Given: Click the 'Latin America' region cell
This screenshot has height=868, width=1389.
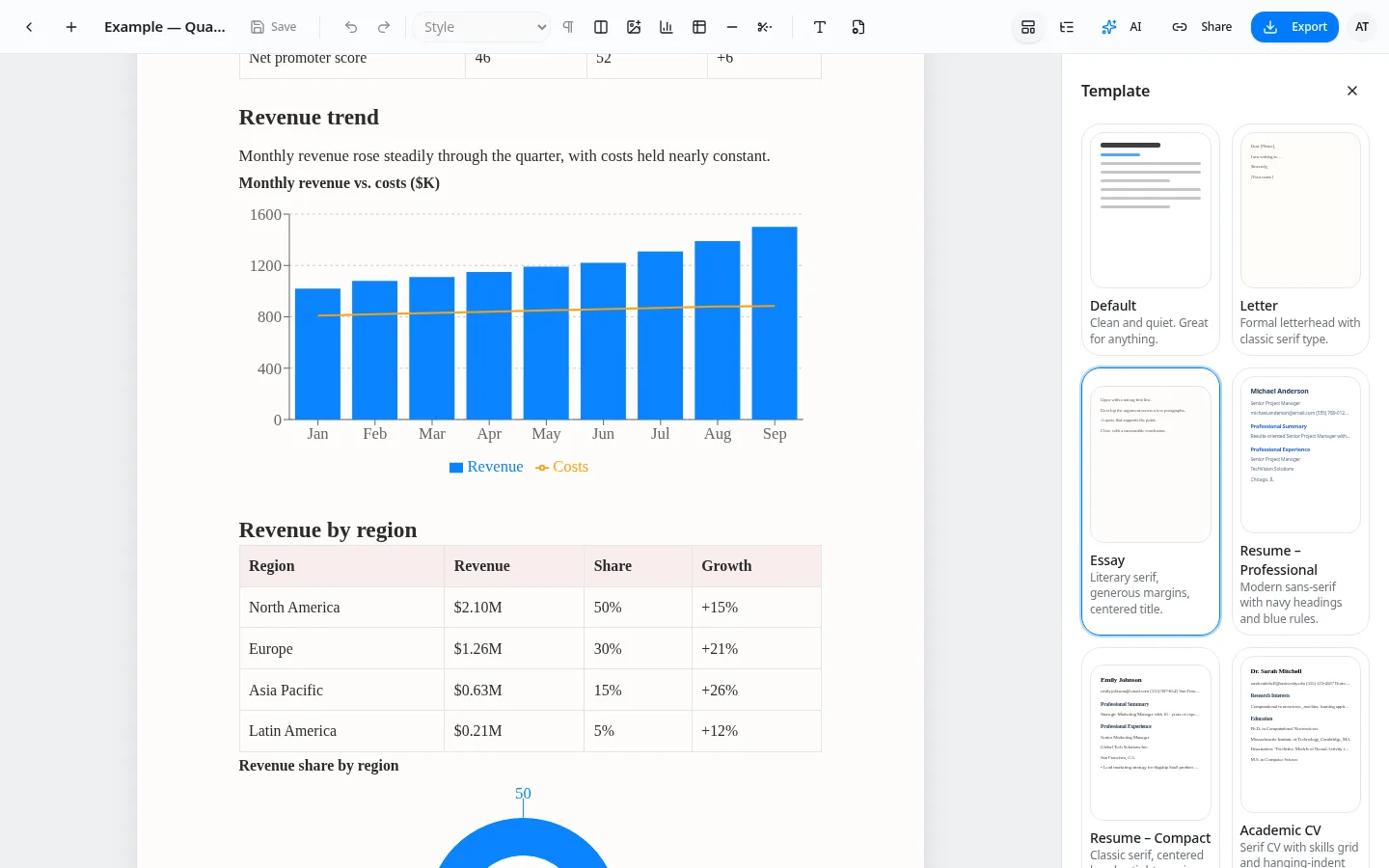Looking at the screenshot, I should (x=341, y=731).
